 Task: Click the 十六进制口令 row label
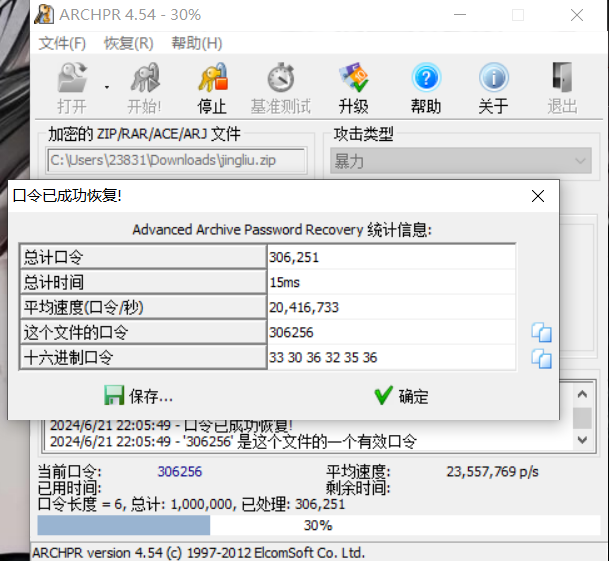click(x=143, y=357)
